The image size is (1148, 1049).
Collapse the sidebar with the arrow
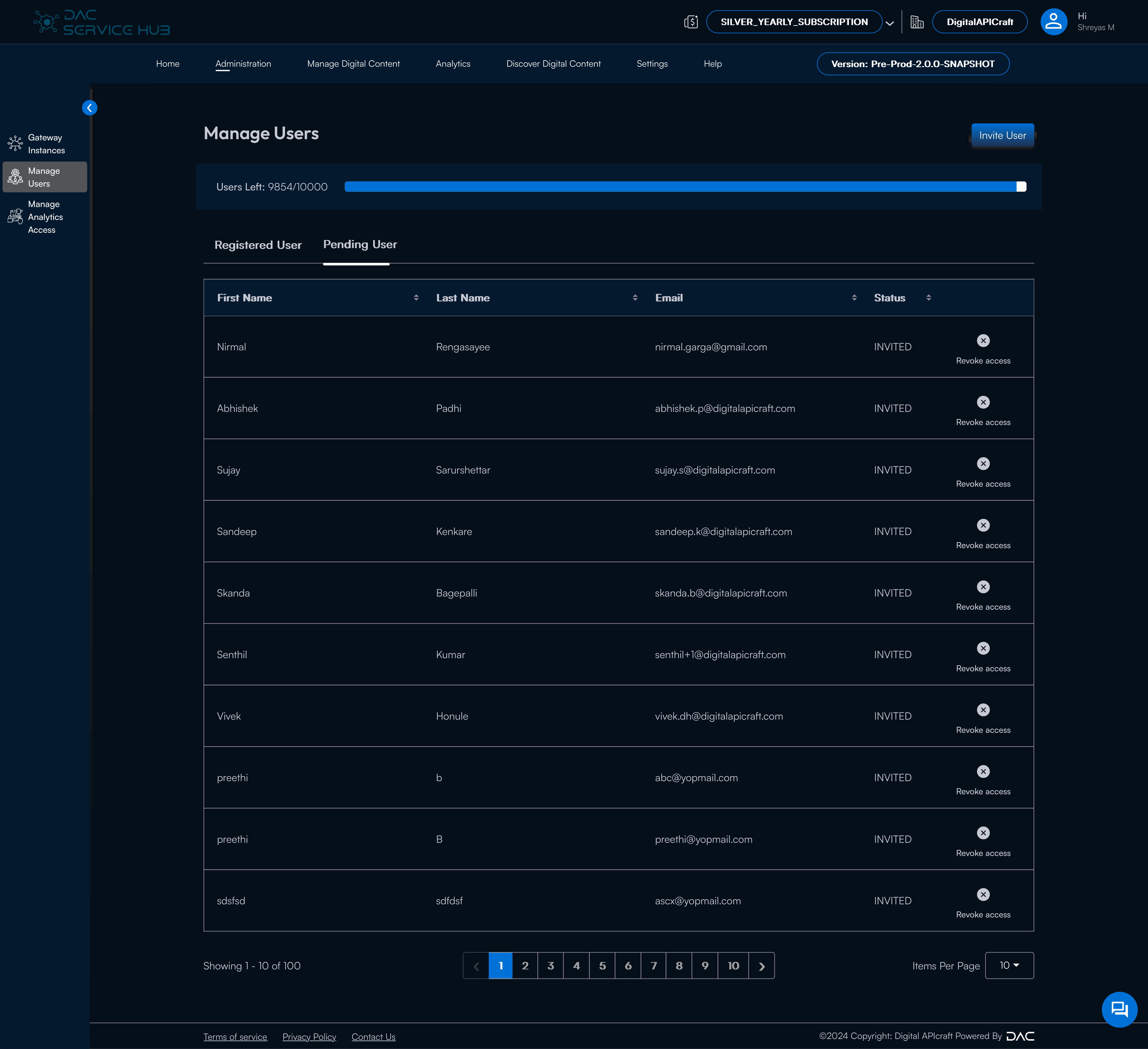(89, 108)
